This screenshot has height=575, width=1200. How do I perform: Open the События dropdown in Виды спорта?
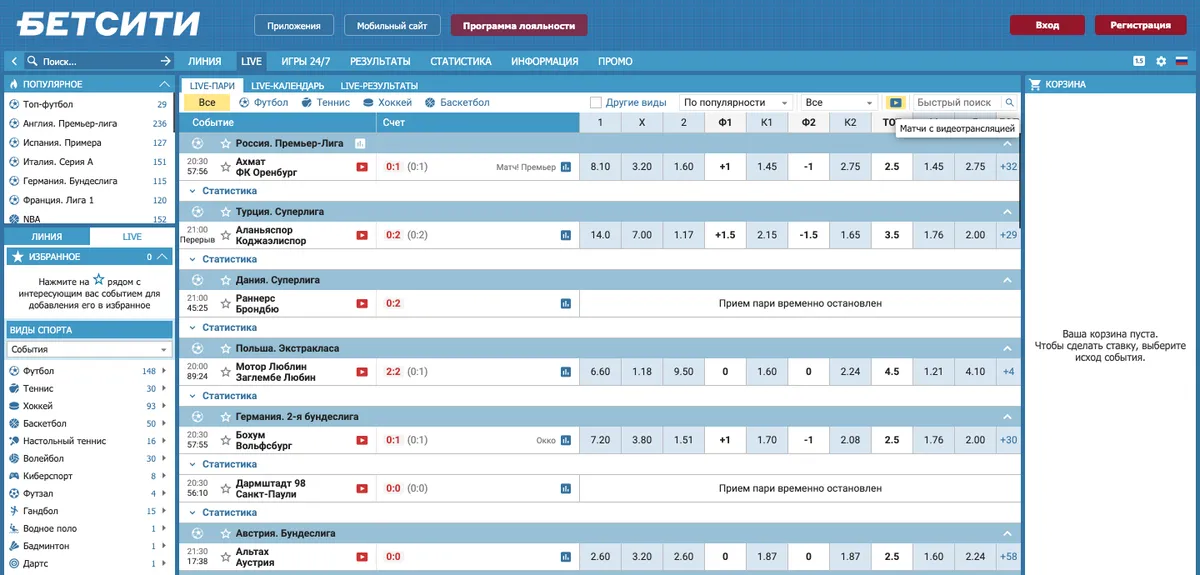(89, 349)
